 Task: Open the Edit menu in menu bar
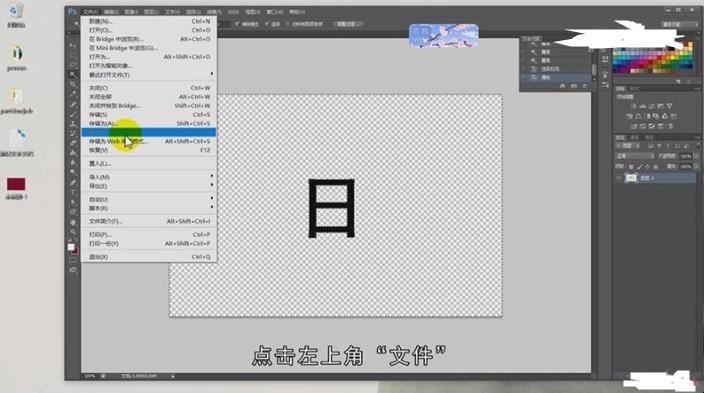coord(111,12)
